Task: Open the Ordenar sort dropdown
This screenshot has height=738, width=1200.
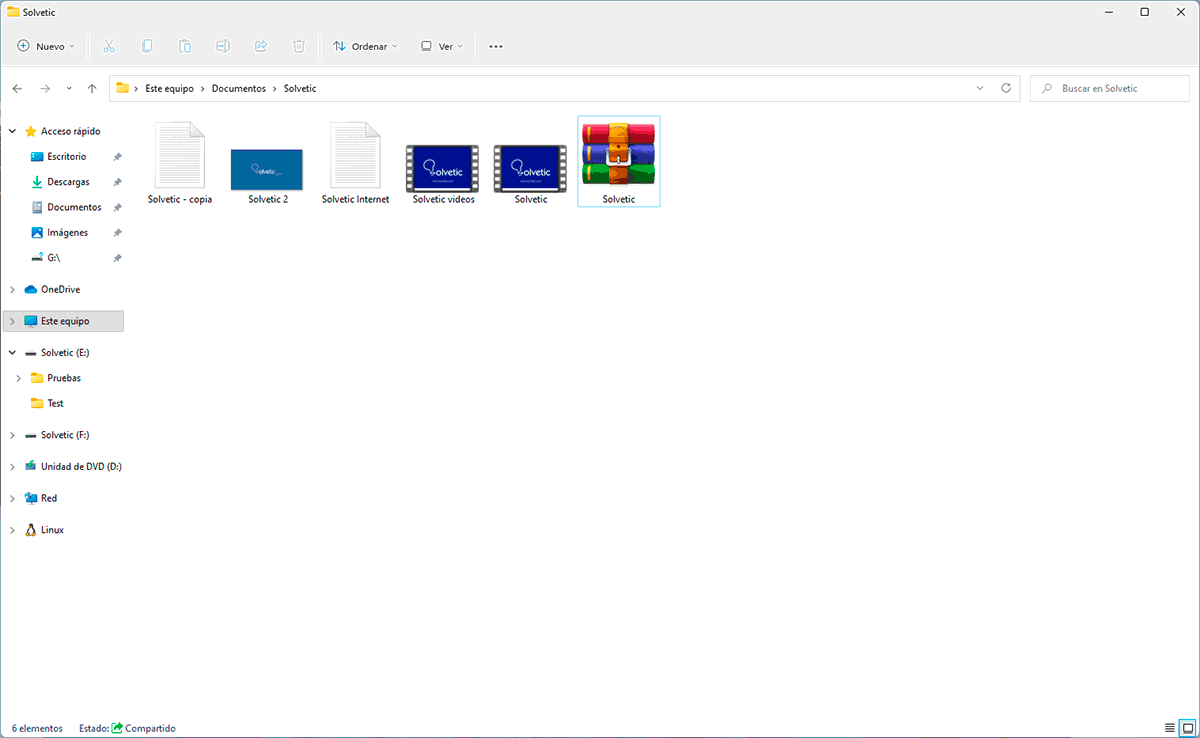Action: [x=365, y=46]
